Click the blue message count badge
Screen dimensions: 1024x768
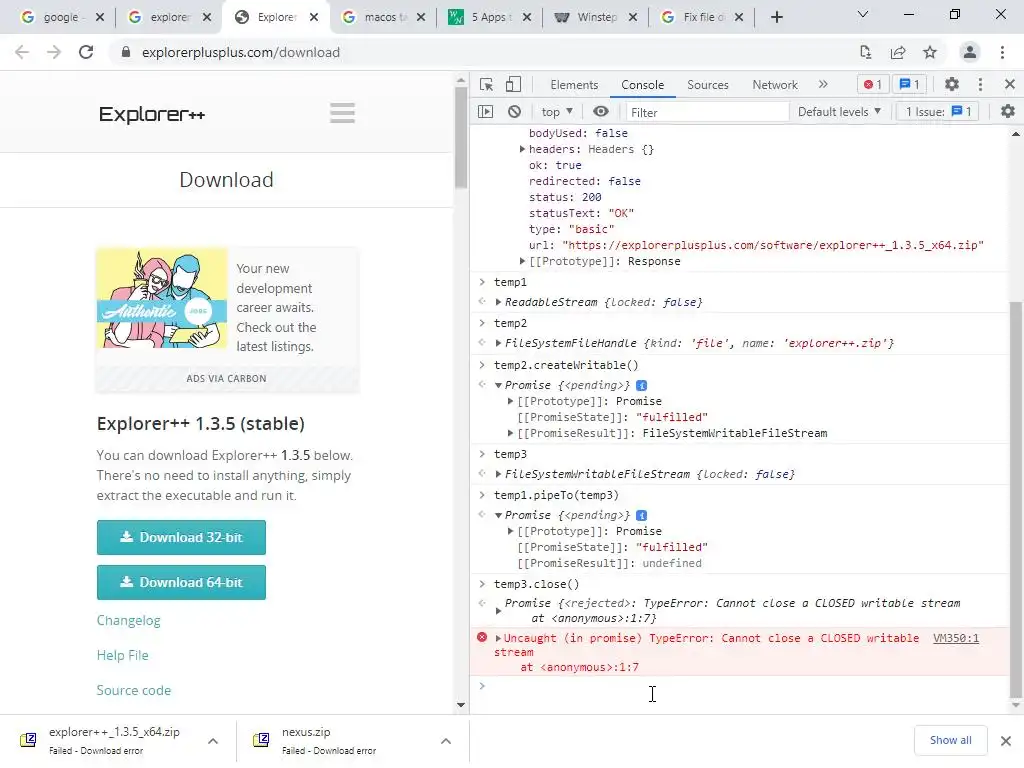910,84
